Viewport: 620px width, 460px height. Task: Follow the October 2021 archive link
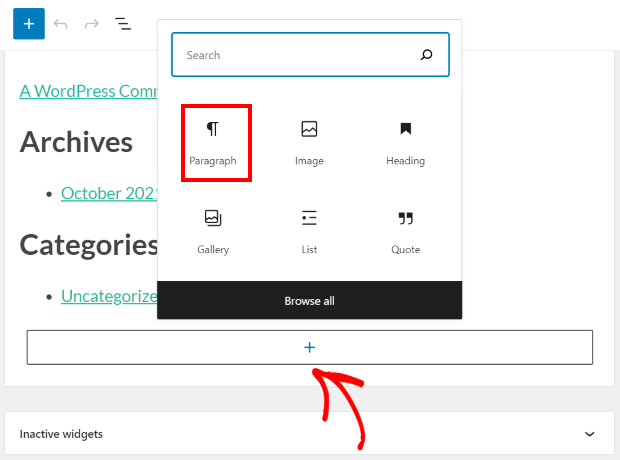point(108,193)
